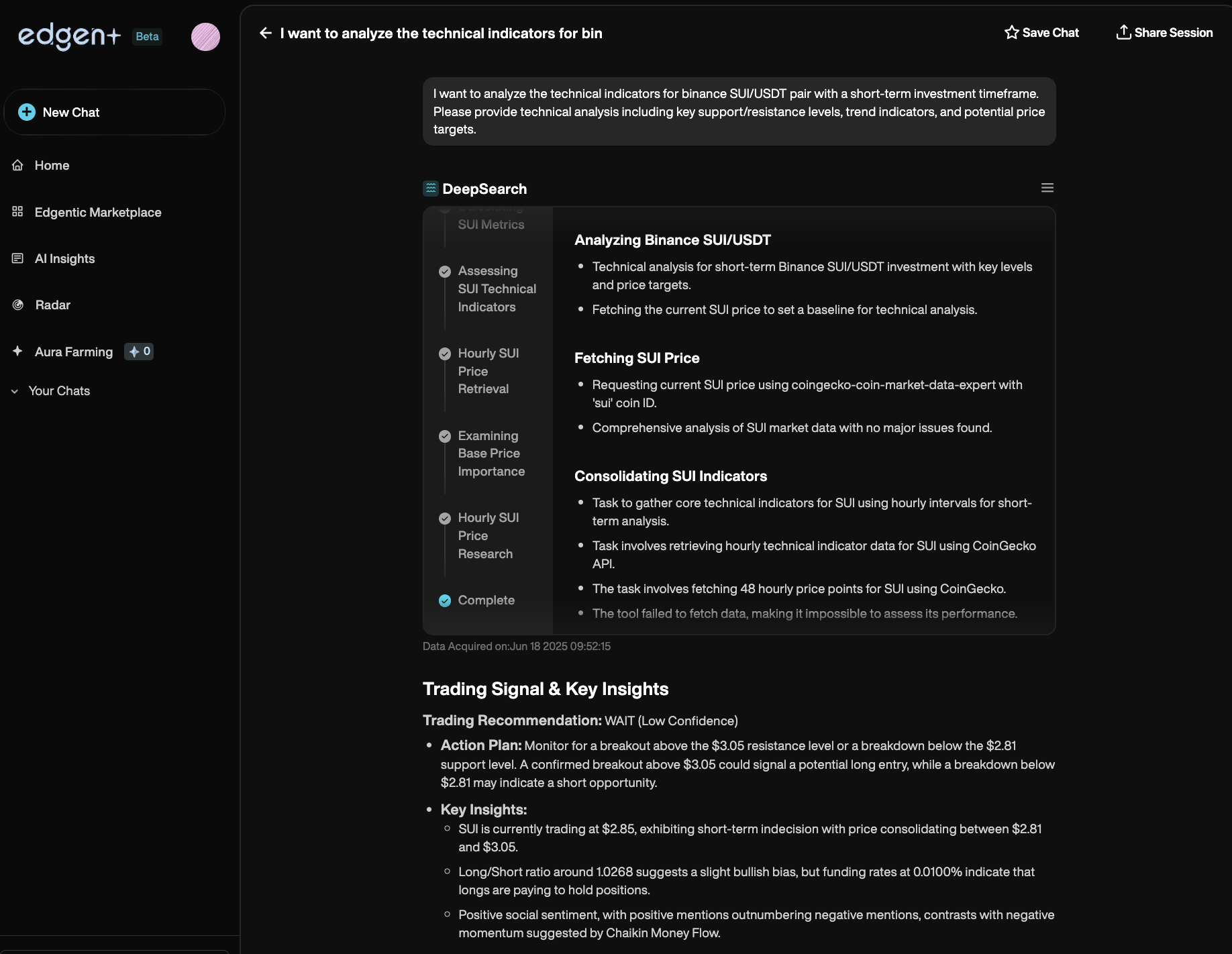Click the Aura Farming sparkle icon
Screen dimensions: 1232x954
point(18,351)
